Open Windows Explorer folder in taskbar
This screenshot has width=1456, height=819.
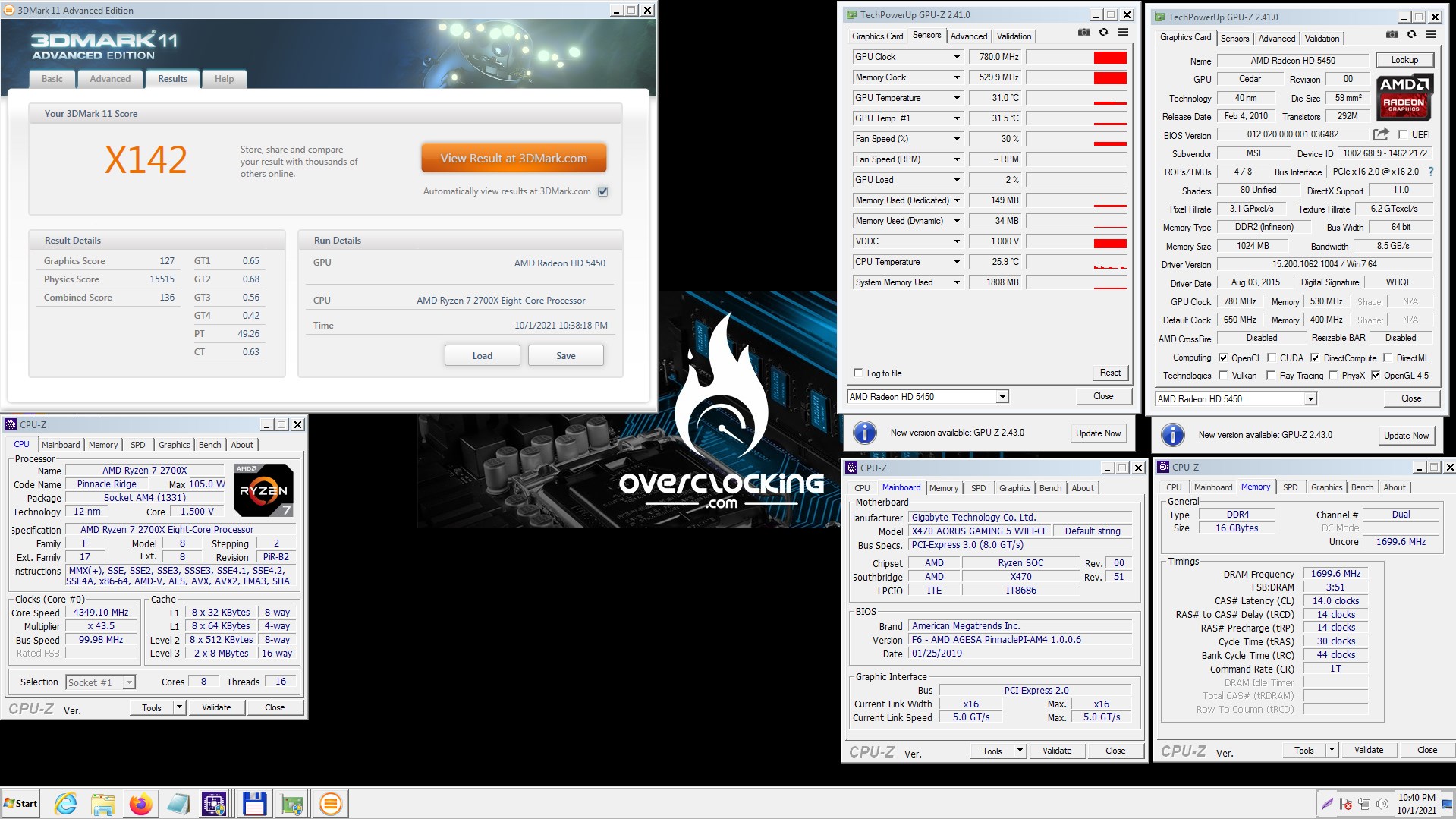coord(102,804)
